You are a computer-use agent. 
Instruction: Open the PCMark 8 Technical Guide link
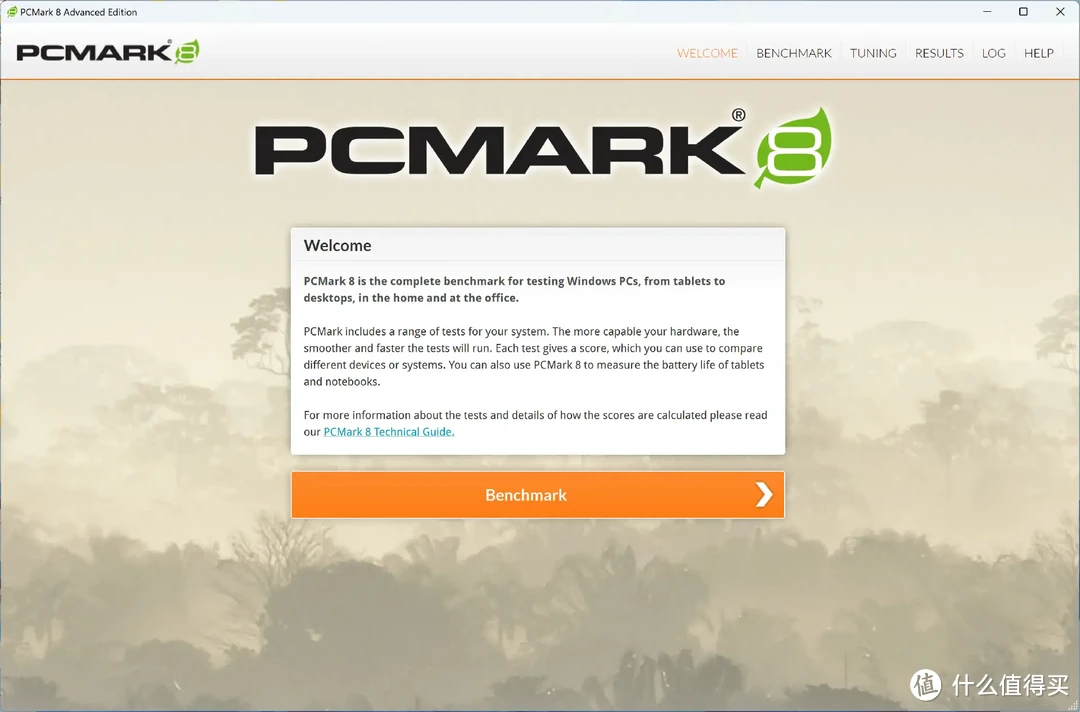click(388, 432)
